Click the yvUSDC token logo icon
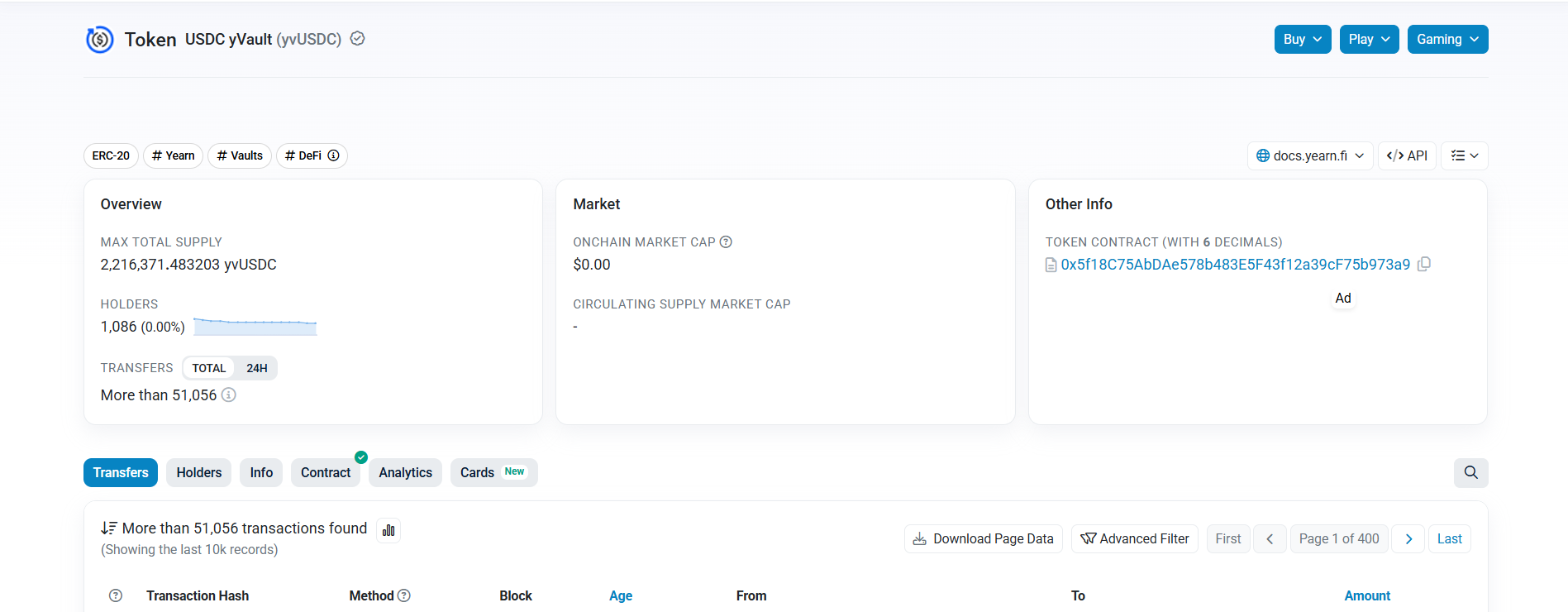This screenshot has width=1568, height=612. 100,39
